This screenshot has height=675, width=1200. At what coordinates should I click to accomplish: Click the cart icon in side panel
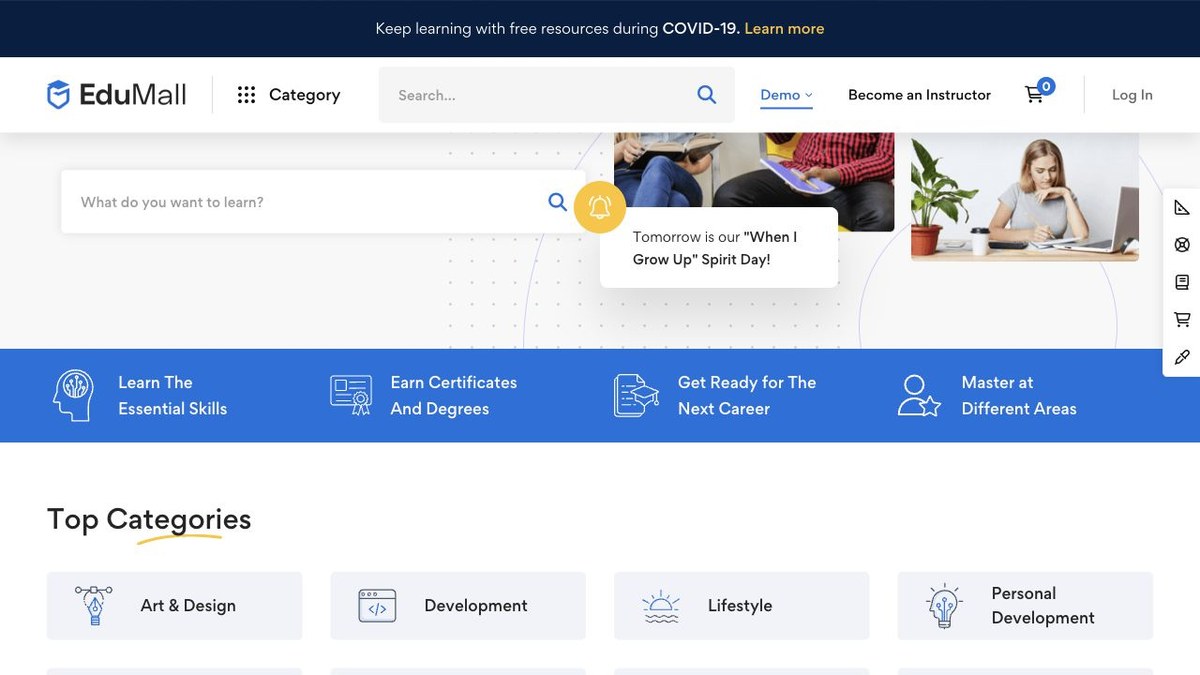(1182, 320)
